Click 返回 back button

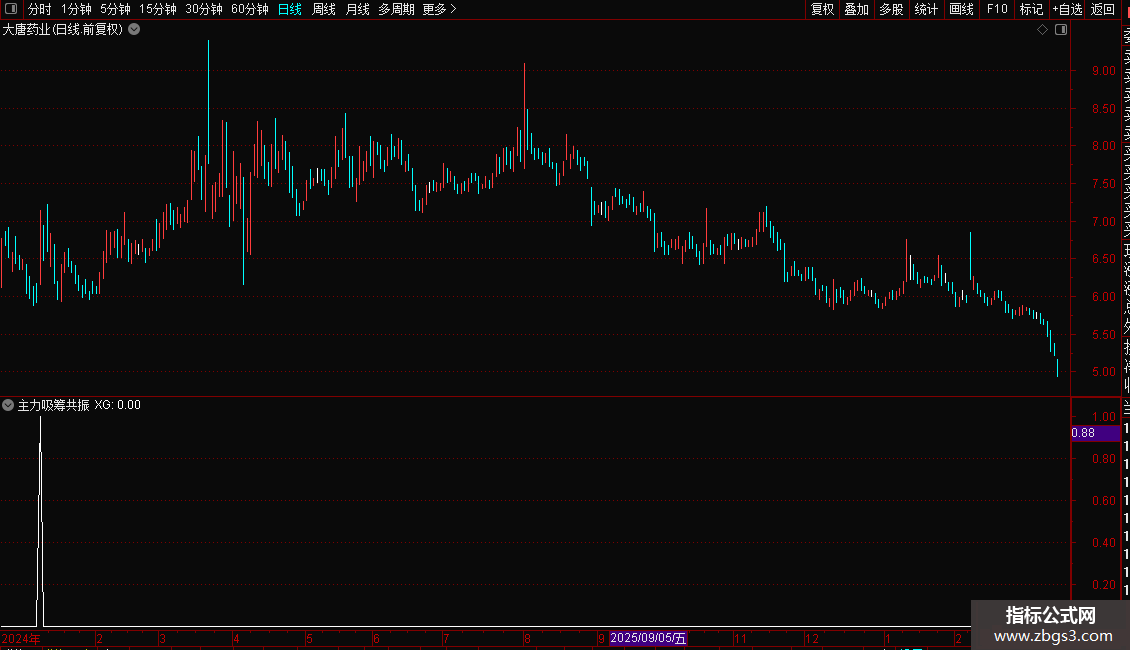[x=1103, y=9]
